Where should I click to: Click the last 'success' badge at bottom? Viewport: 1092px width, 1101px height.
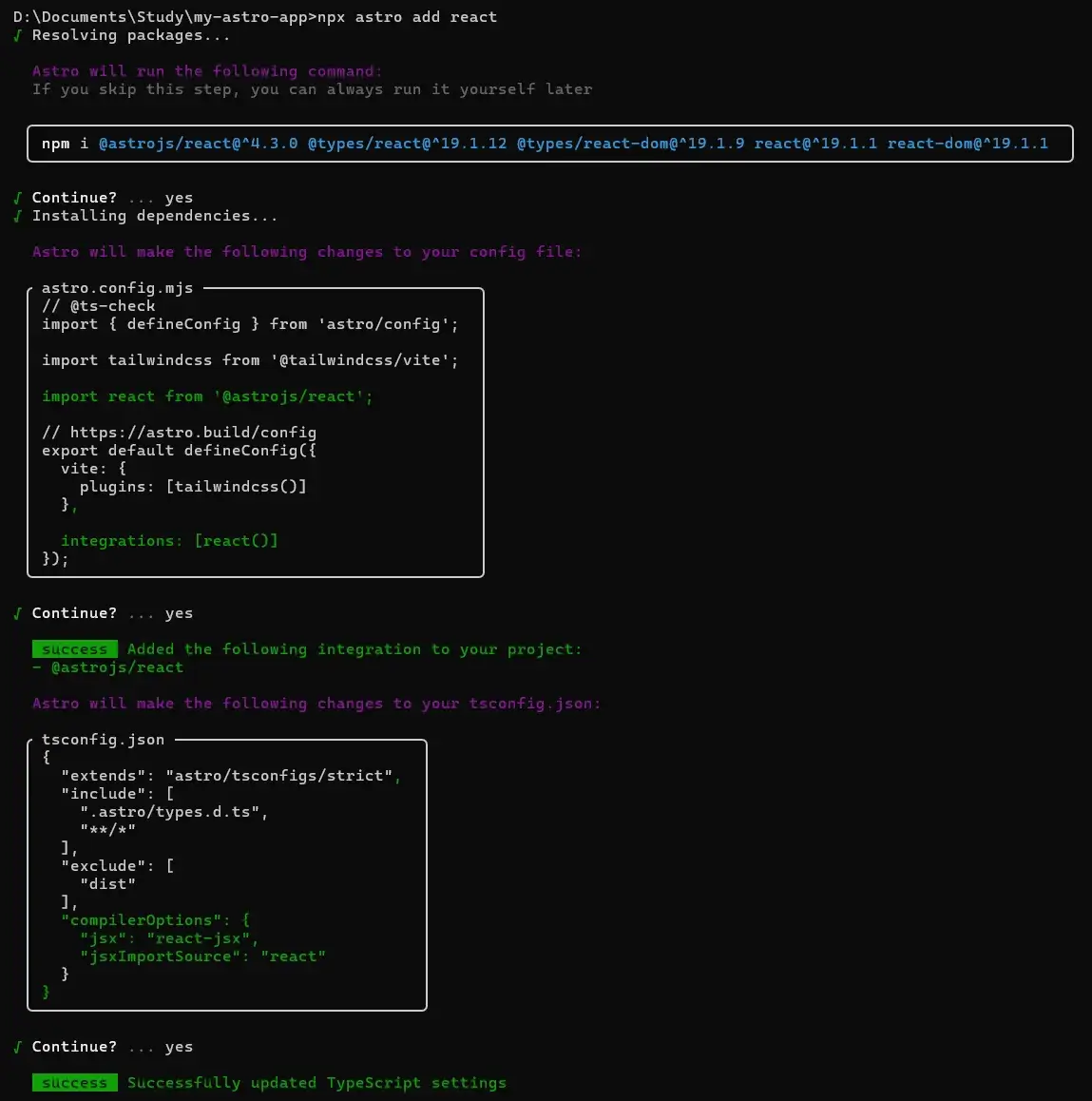(x=74, y=1083)
